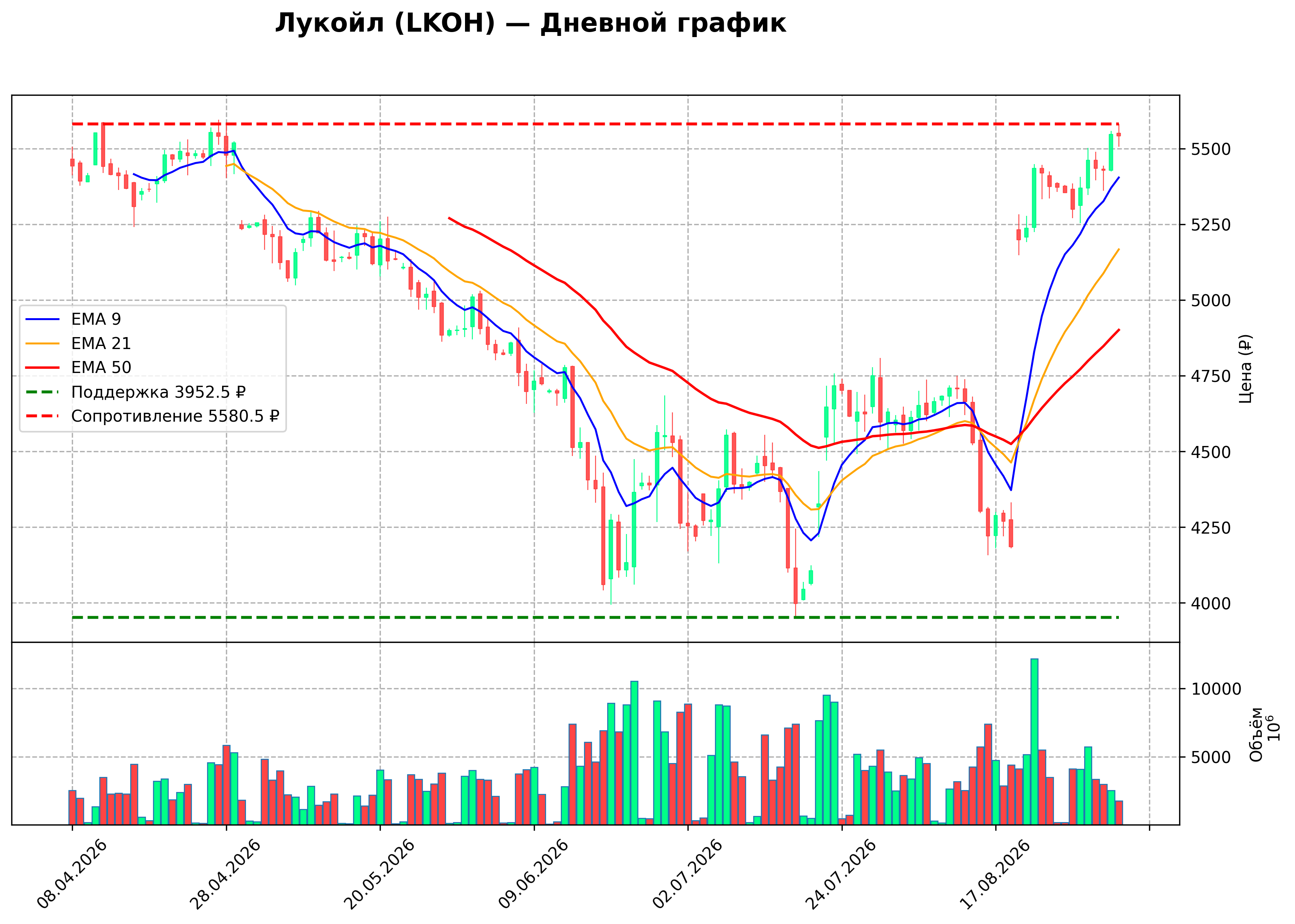Click the EMA 9 legend entry
Screen dimensions: 1295x924
pos(73,319)
